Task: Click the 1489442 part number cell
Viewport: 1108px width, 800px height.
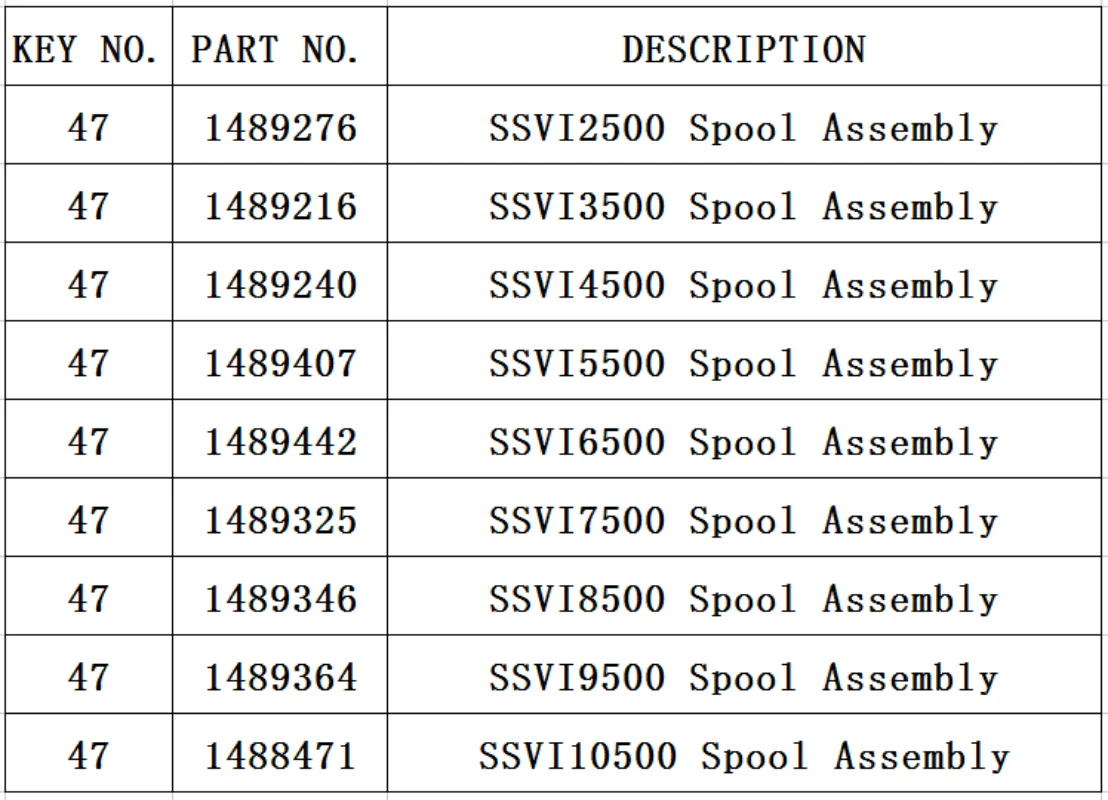Action: pos(281,443)
